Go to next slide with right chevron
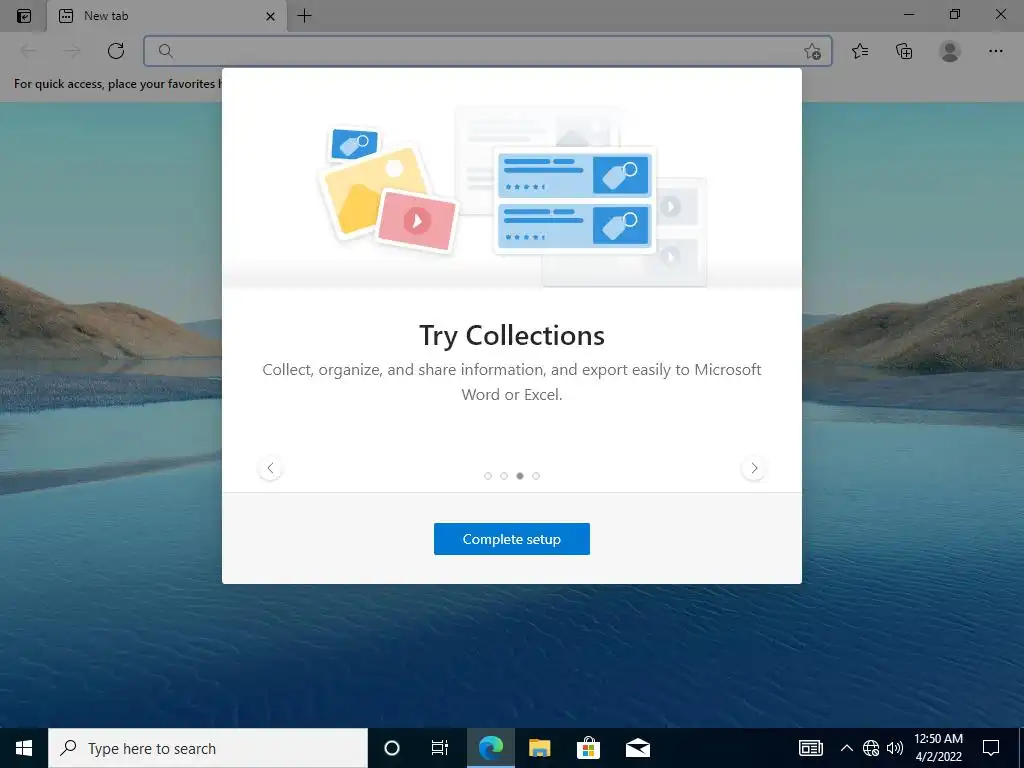Viewport: 1024px width, 768px height. 754,468
